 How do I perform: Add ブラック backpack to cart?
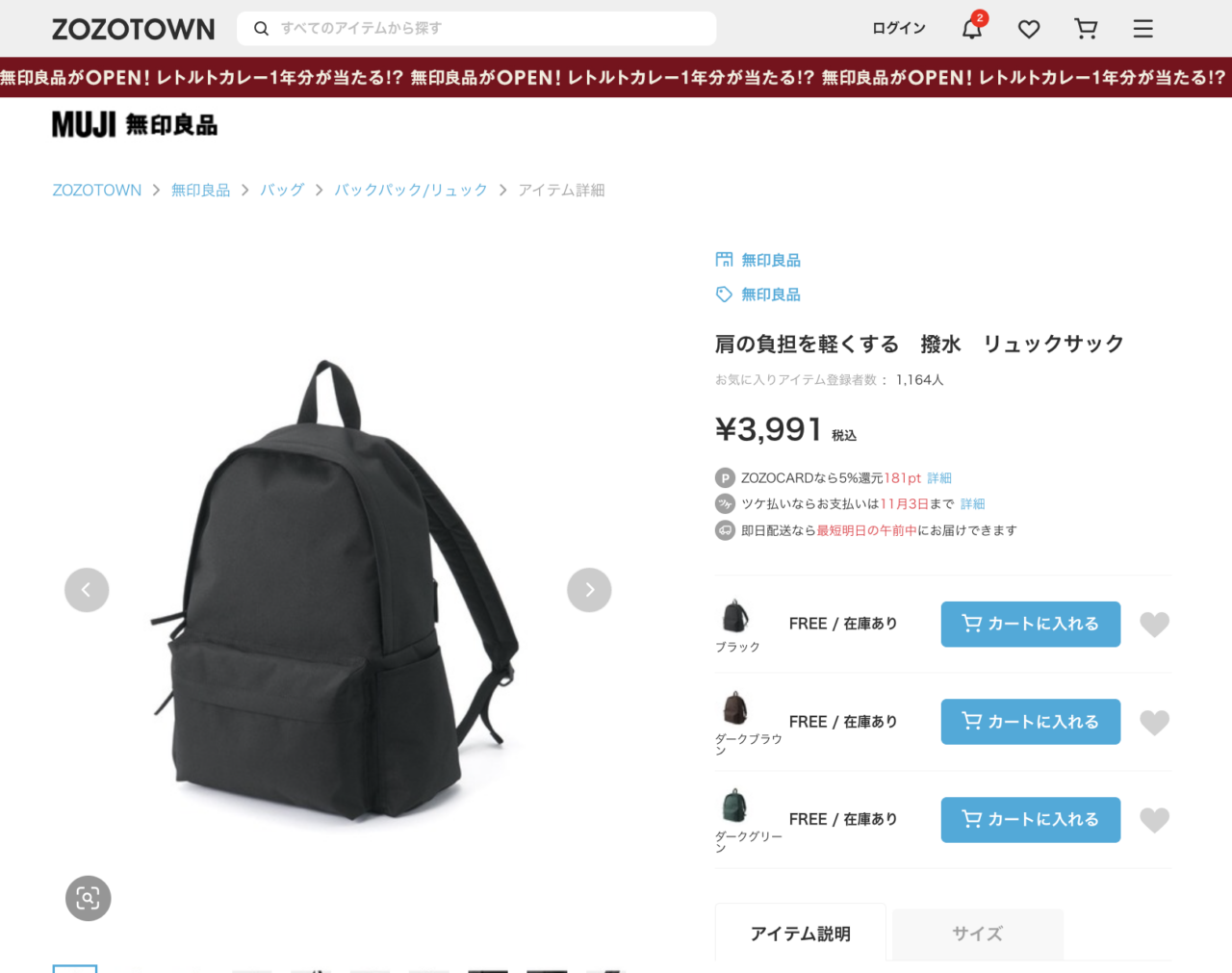coord(1031,624)
